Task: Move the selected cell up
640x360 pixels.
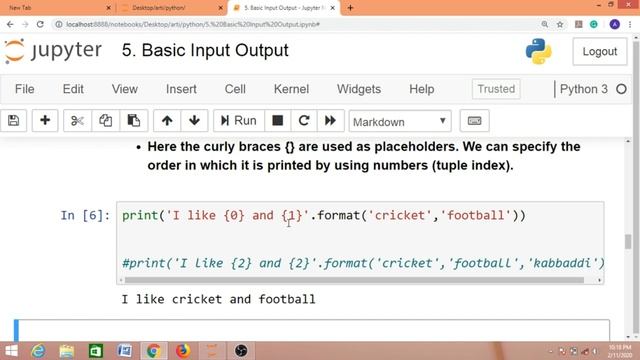Action: pos(167,120)
